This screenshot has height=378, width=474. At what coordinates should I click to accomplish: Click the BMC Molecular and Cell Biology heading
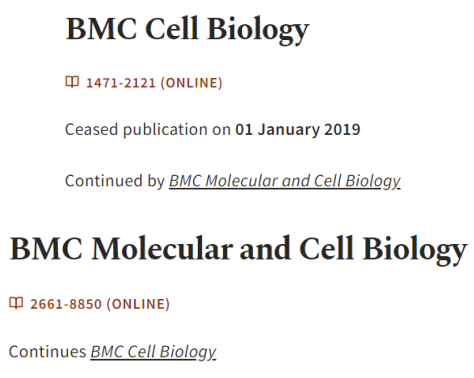point(238,249)
